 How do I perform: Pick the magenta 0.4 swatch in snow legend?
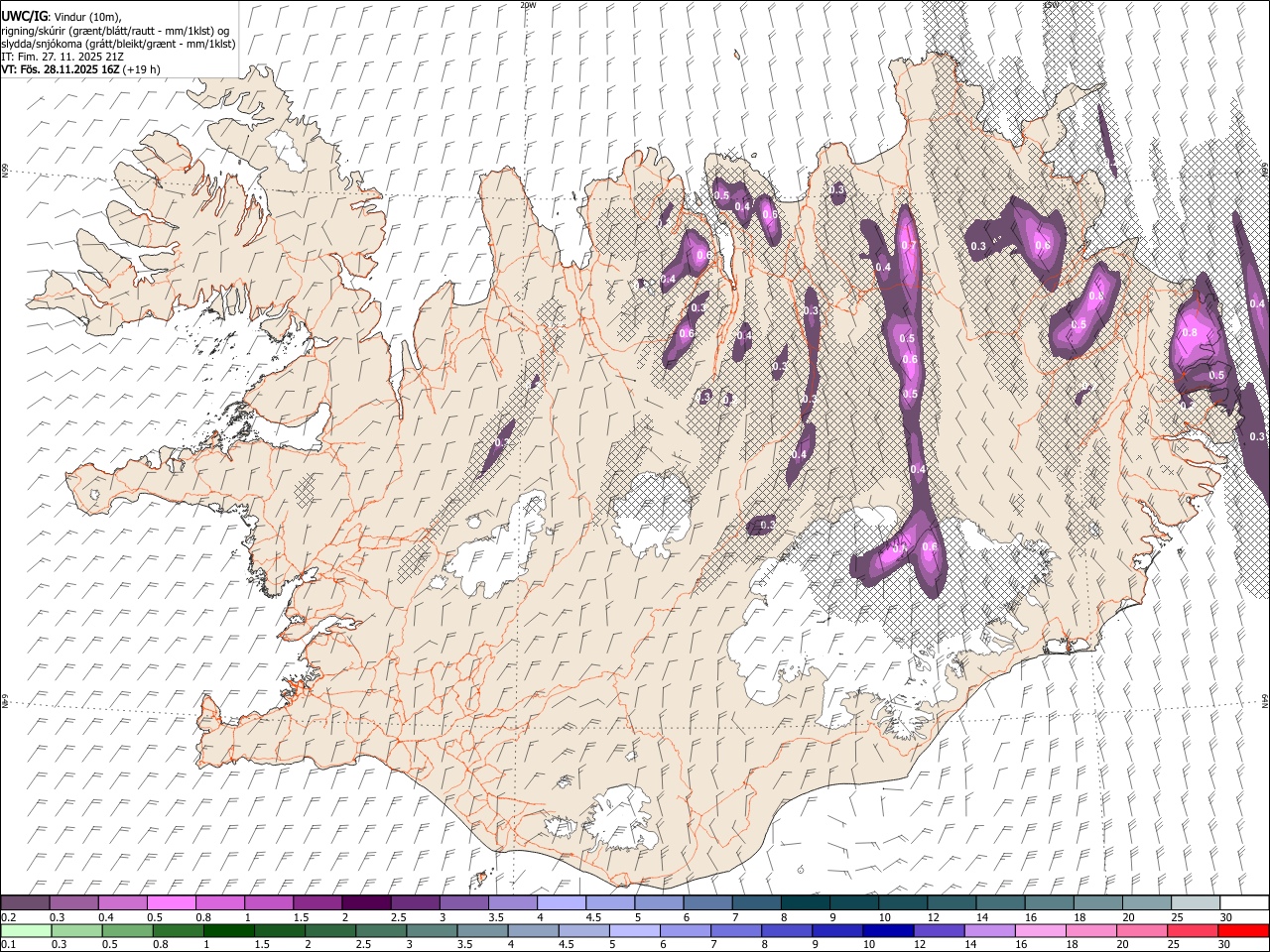(x=123, y=903)
